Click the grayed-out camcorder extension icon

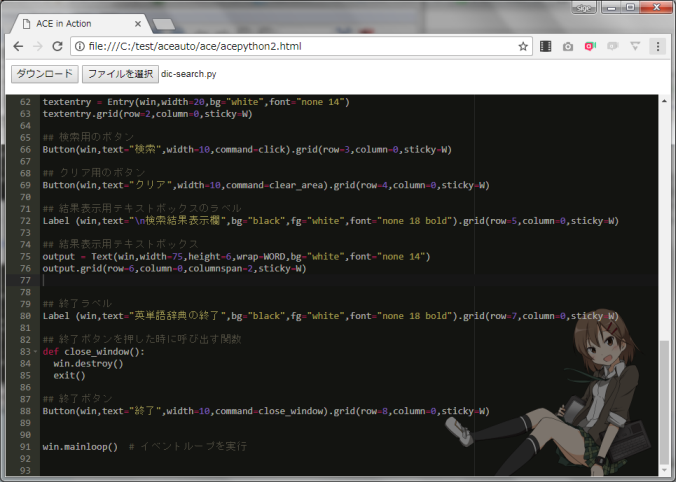click(x=613, y=46)
